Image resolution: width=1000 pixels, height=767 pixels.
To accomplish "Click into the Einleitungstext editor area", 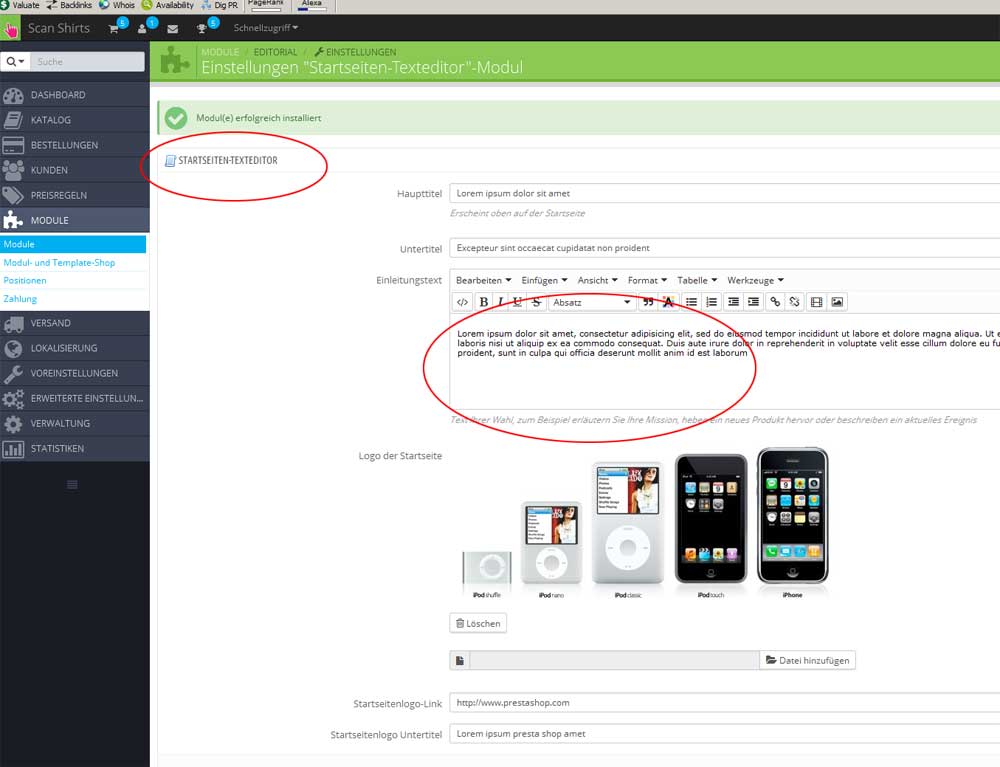I will point(724,360).
